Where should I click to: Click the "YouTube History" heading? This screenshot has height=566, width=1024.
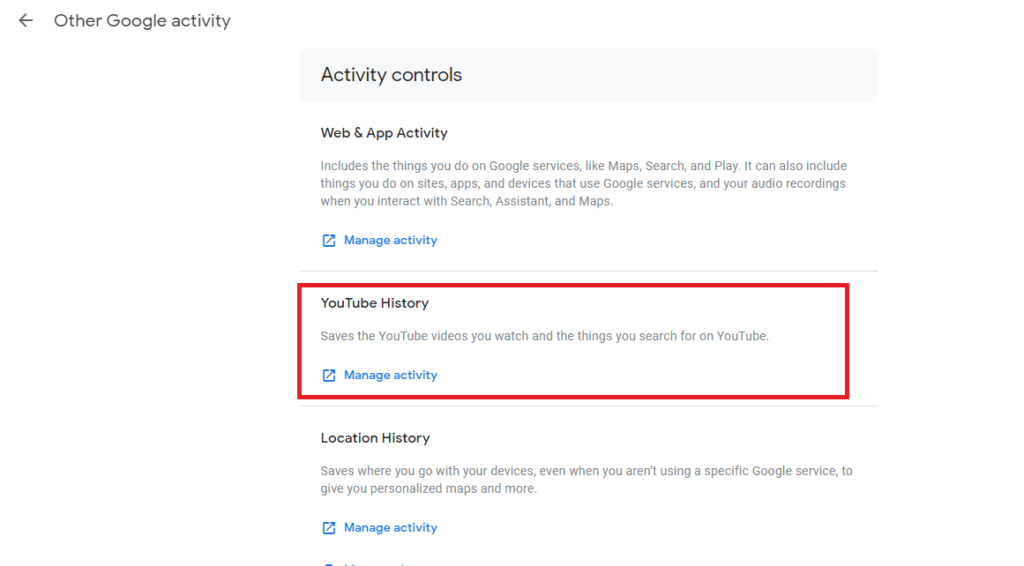375,303
